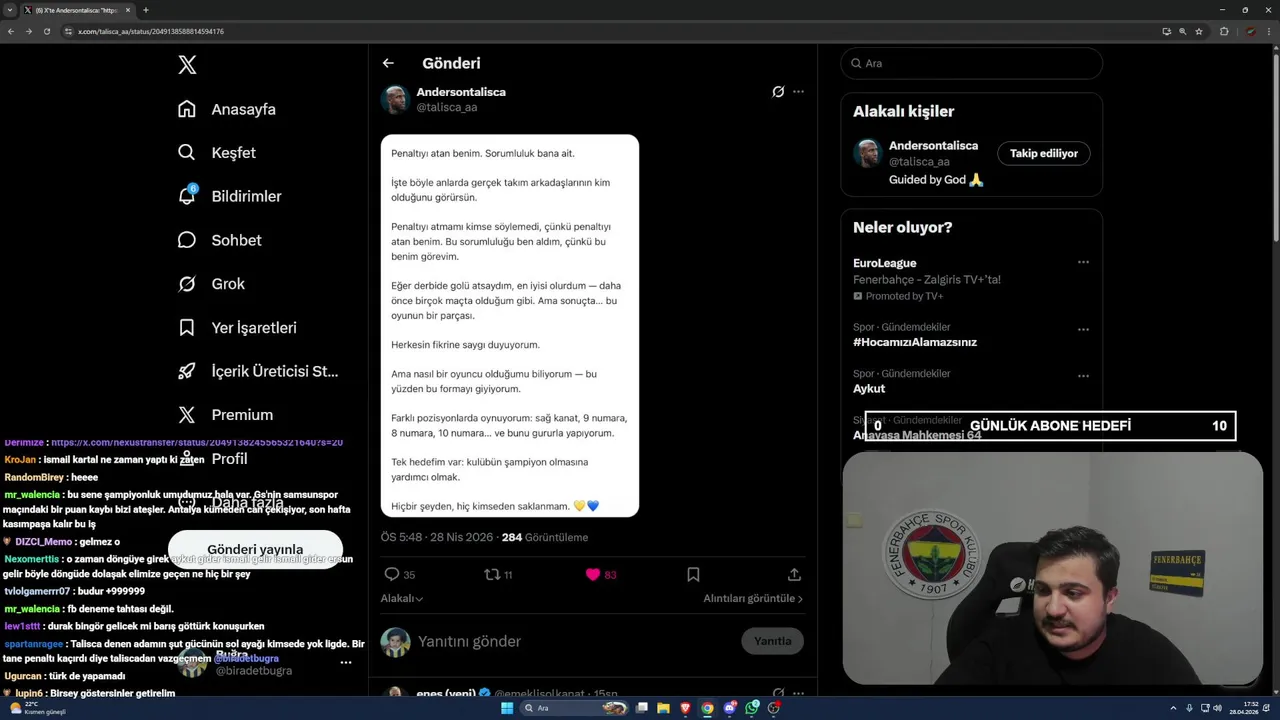Open File Explorer from the taskbar
Viewport: 1280px width, 720px height.
[x=663, y=708]
